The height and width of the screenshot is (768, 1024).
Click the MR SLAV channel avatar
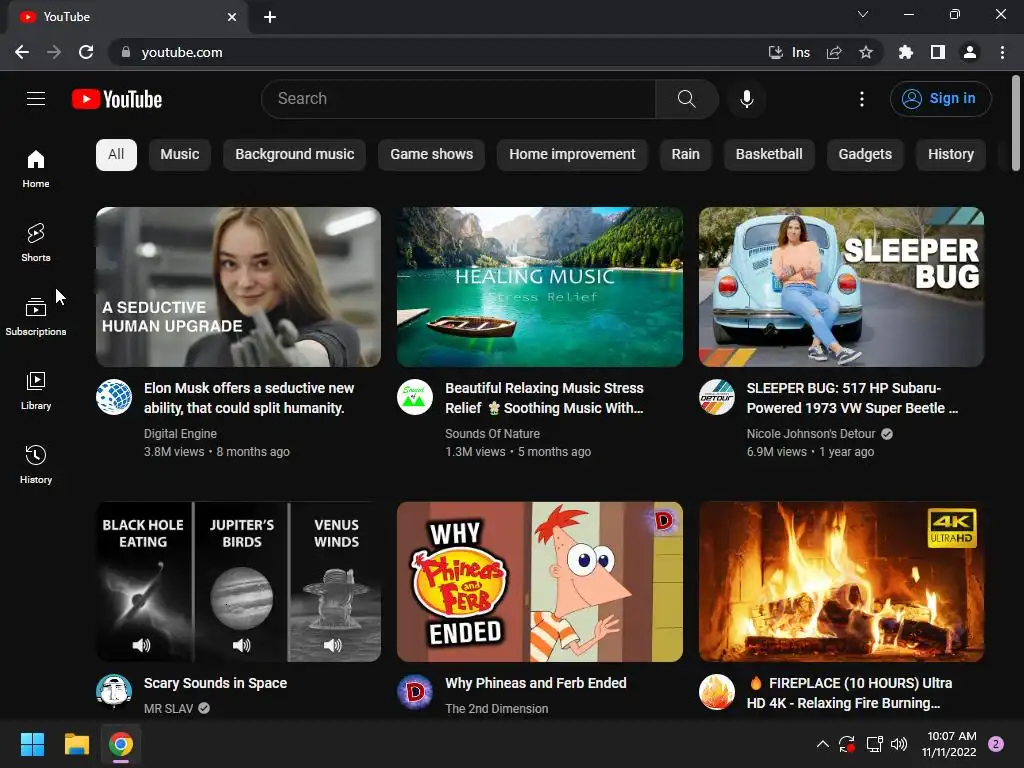point(114,692)
